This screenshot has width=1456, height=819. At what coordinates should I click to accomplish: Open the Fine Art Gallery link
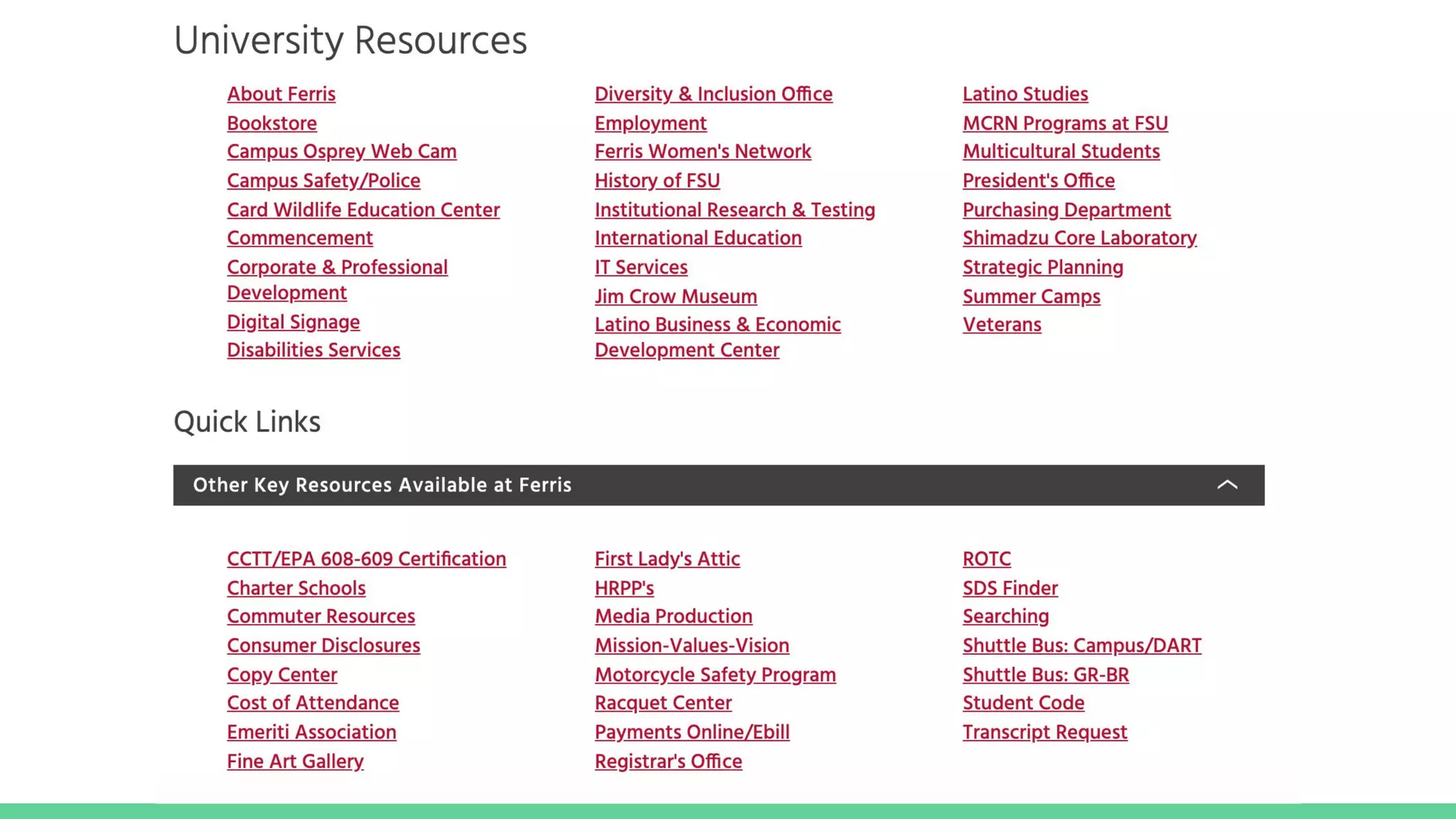coord(295,761)
